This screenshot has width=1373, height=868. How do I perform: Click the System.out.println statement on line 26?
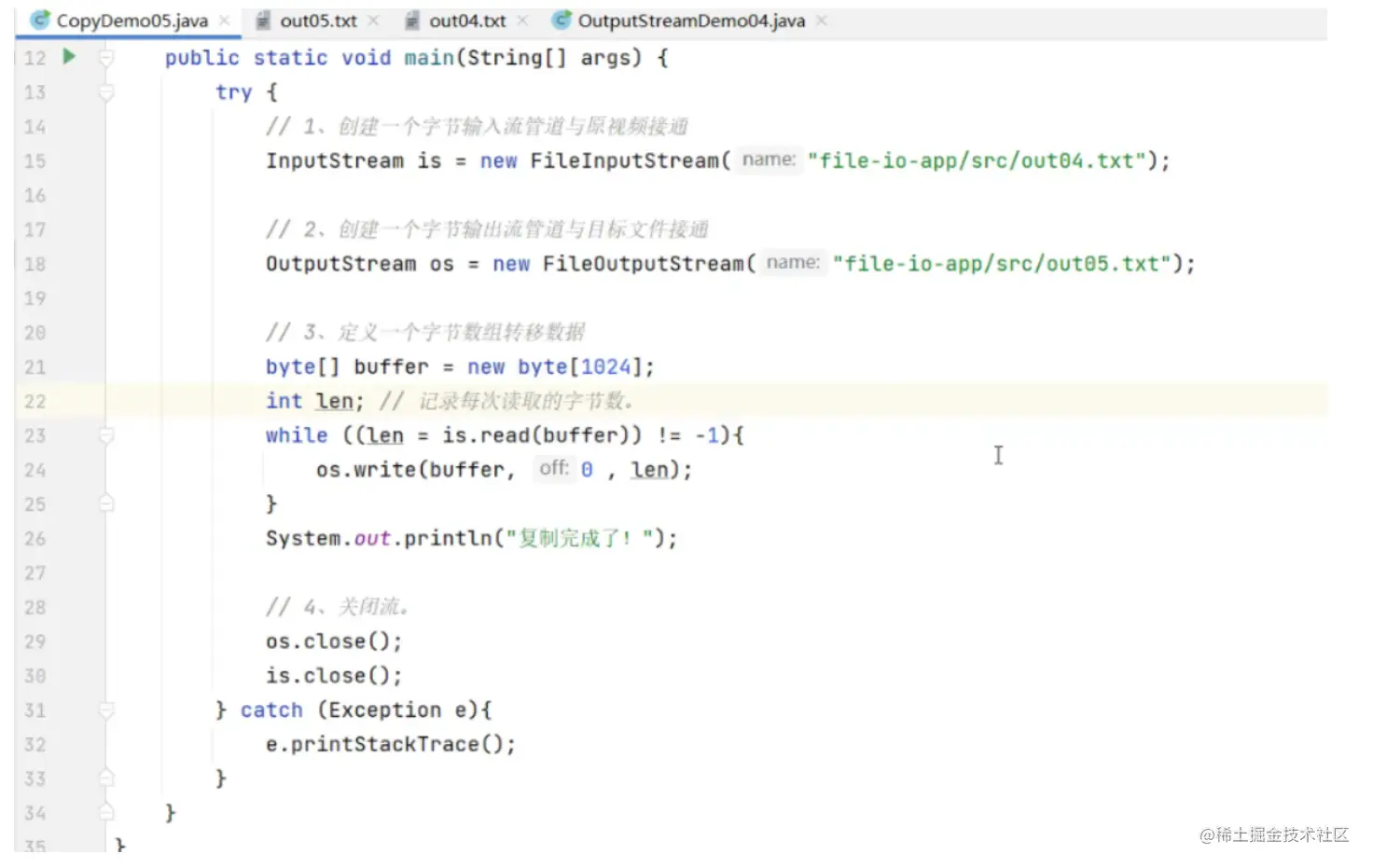(x=472, y=539)
